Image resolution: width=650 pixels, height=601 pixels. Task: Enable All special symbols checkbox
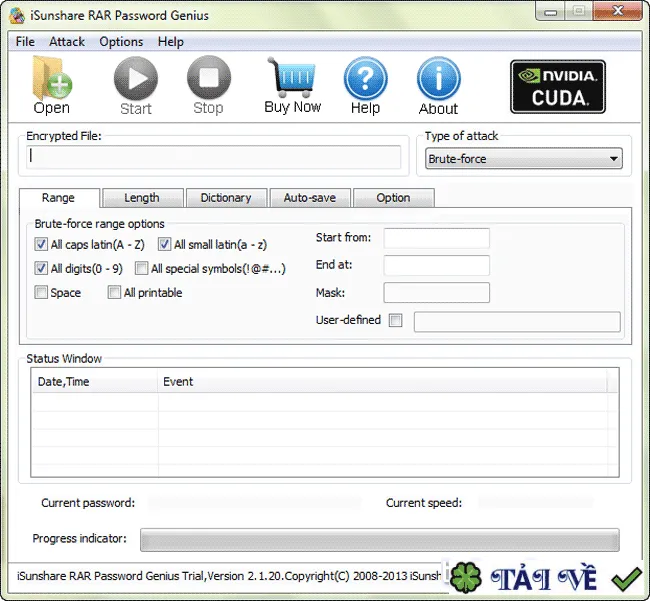coord(141,268)
